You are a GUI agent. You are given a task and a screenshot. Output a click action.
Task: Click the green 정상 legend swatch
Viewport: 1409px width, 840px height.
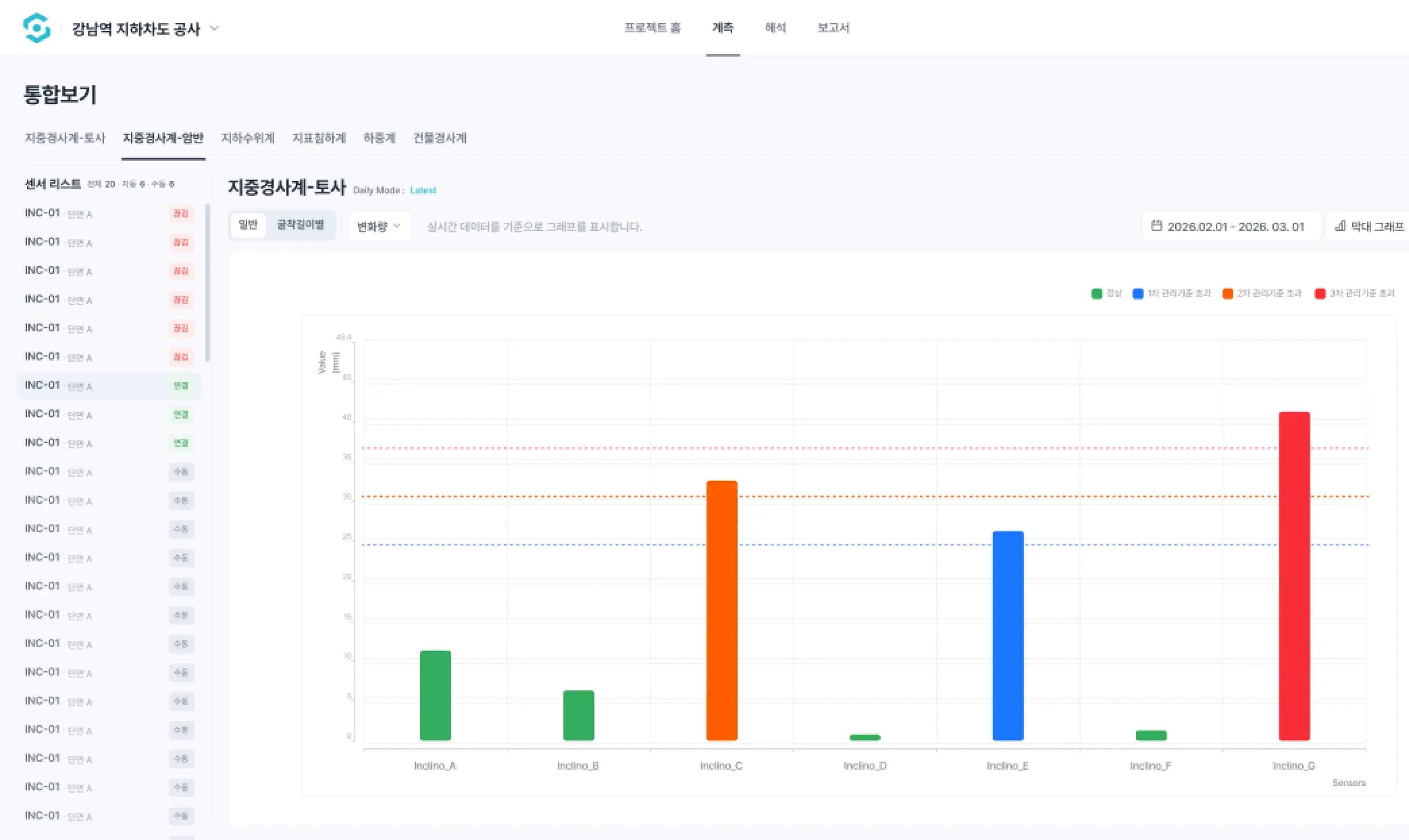coord(1096,293)
